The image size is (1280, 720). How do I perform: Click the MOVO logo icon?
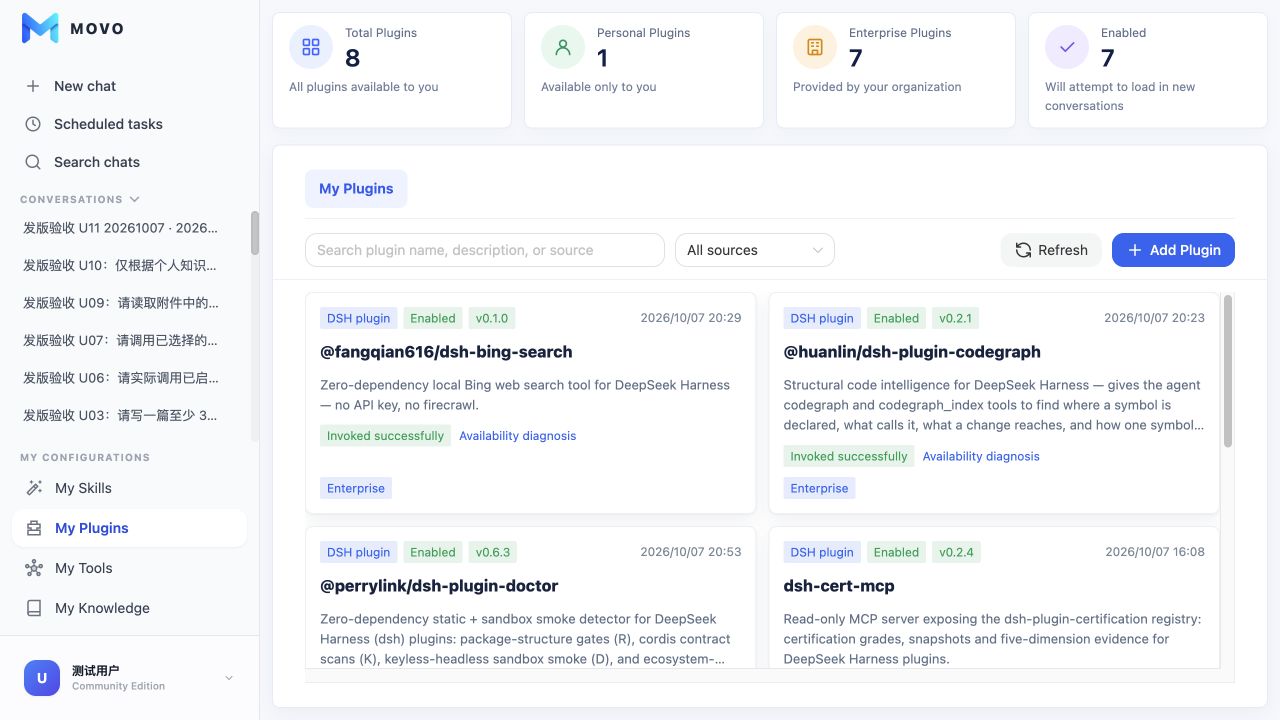(x=40, y=28)
